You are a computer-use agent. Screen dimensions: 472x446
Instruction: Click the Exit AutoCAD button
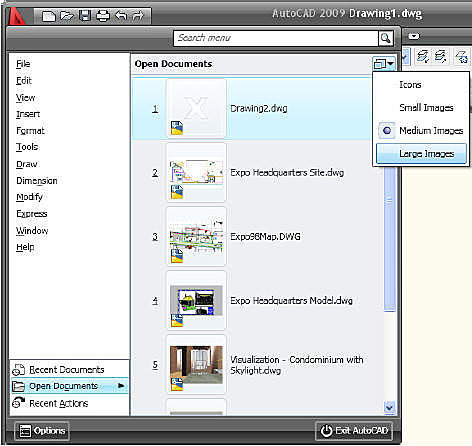click(354, 431)
